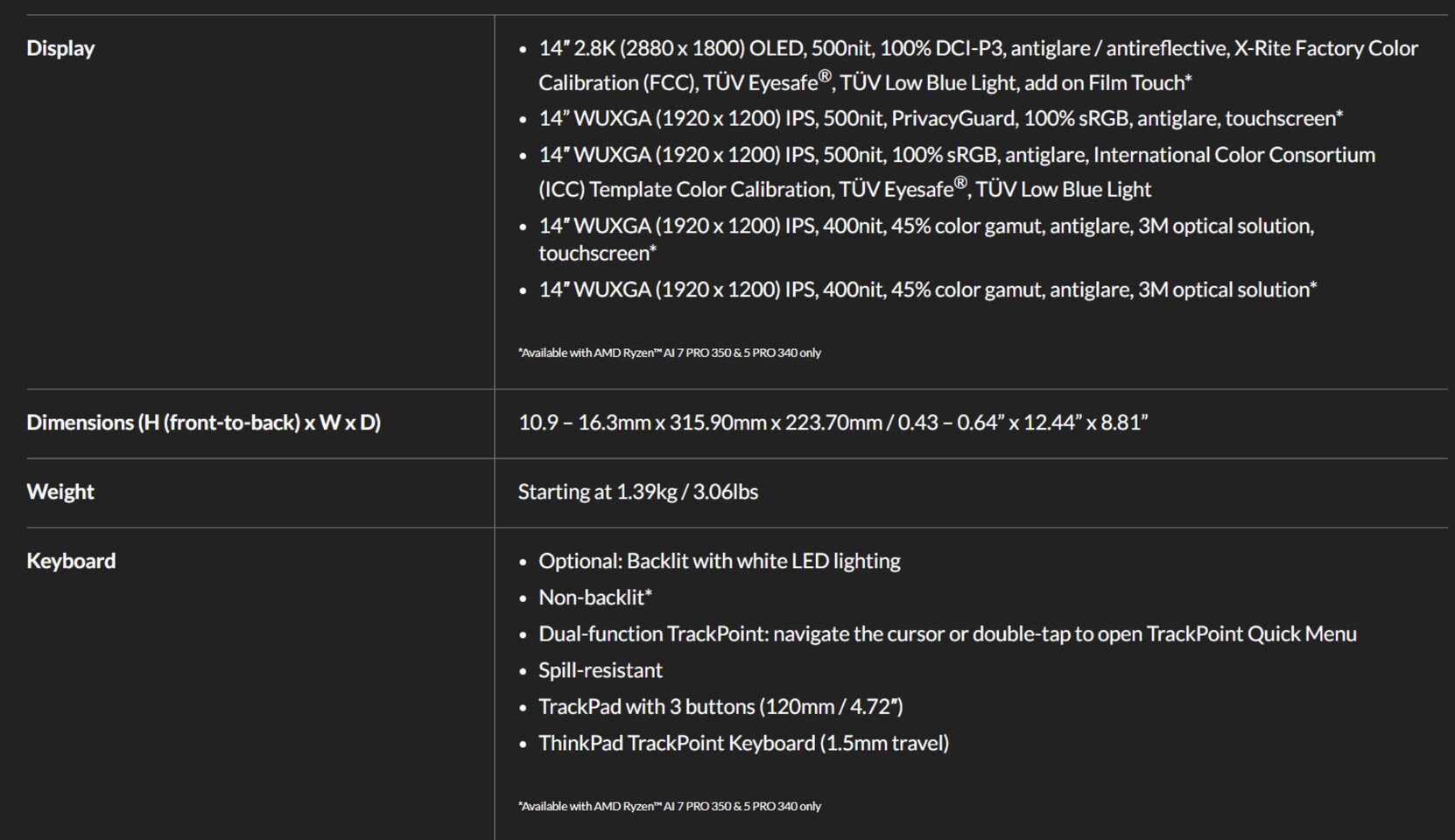Click the Starting at 1.39kg weight value

coord(637,492)
